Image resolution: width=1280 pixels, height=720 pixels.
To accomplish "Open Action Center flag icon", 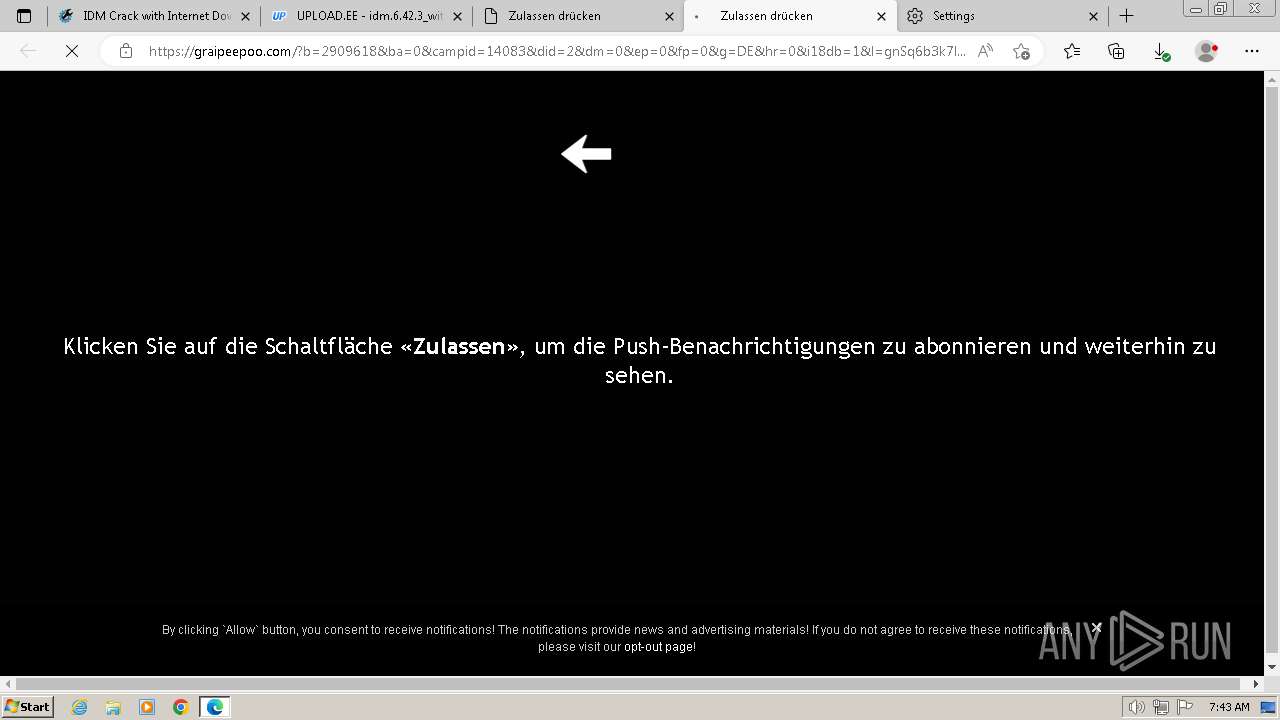I will 1185,707.
